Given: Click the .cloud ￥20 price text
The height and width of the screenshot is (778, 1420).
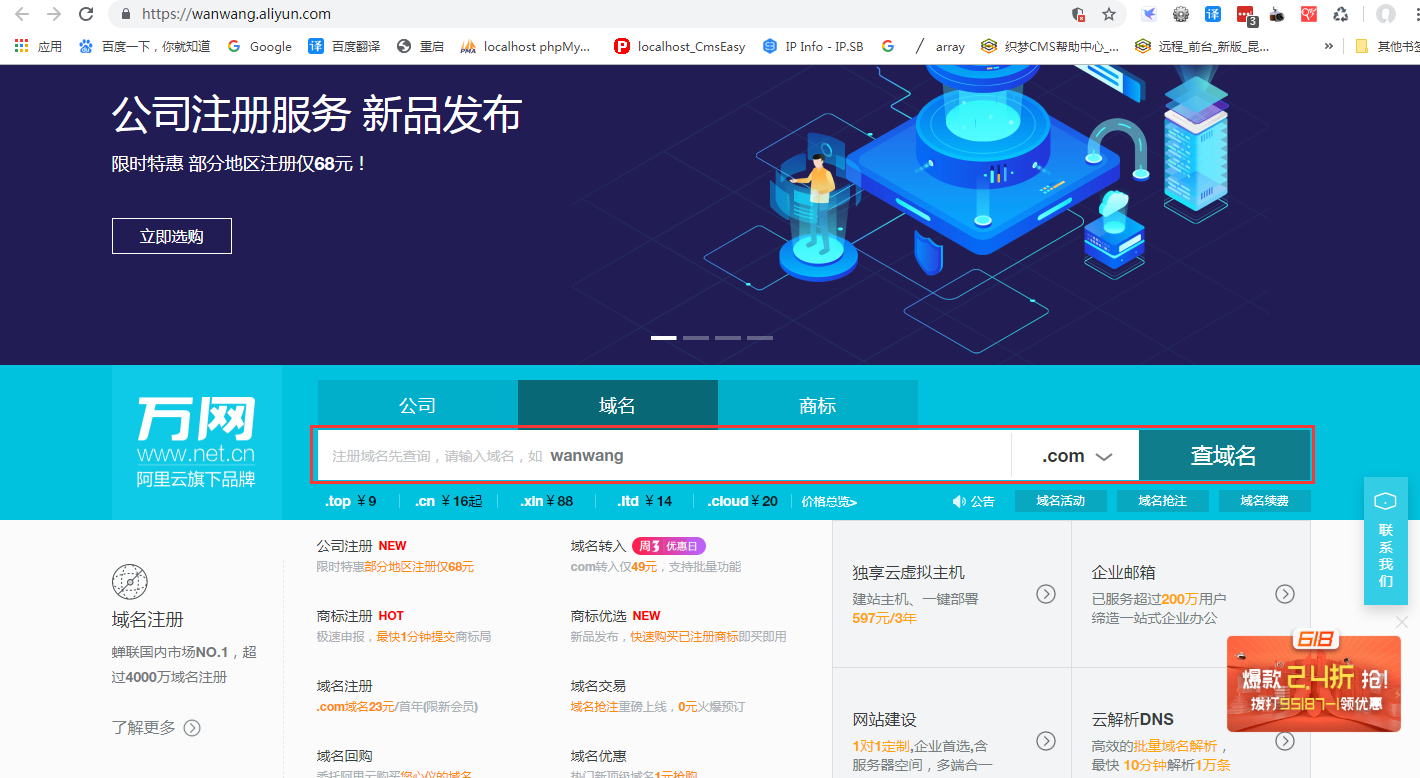Looking at the screenshot, I should [x=742, y=501].
